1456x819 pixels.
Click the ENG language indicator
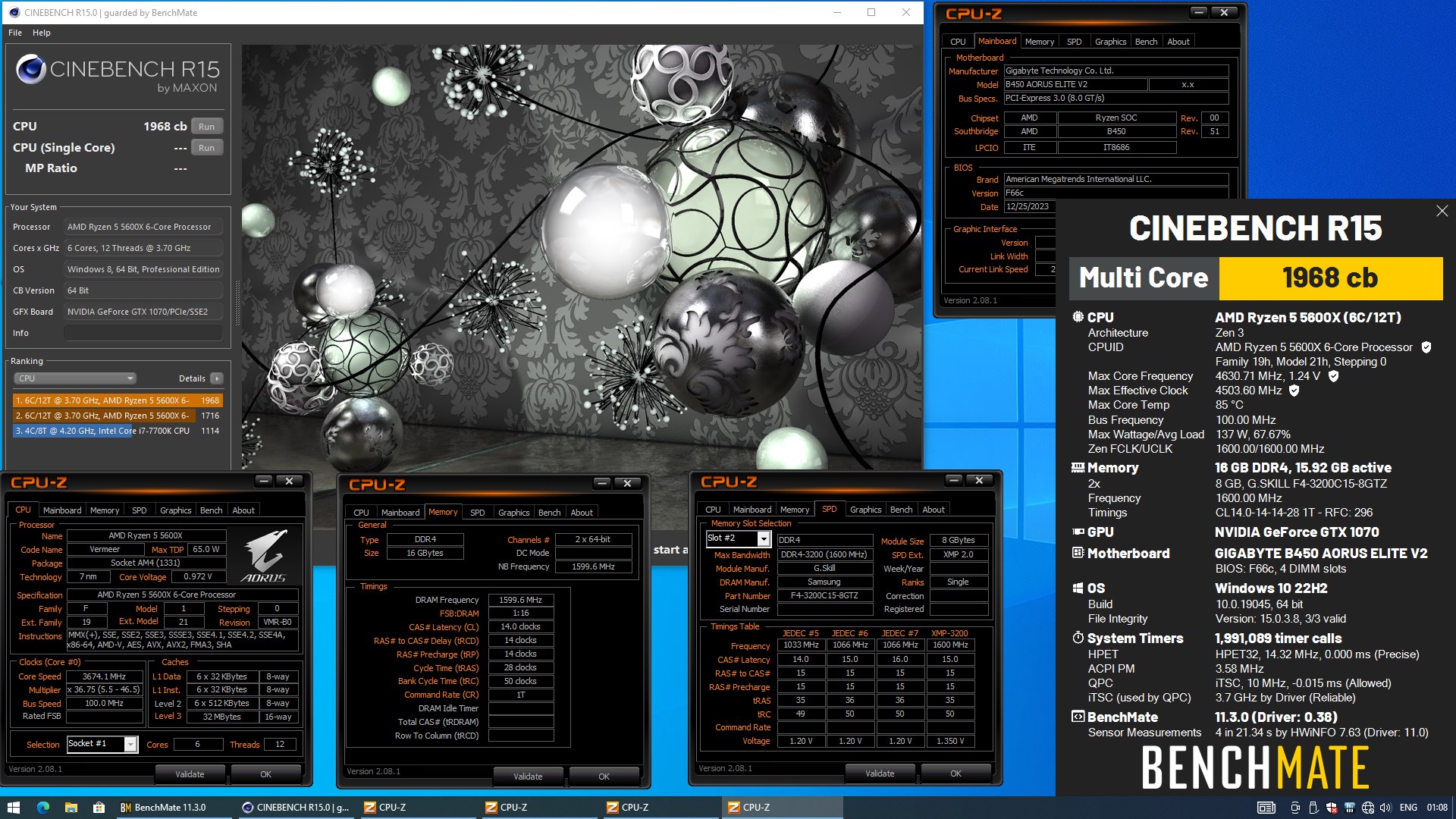tap(1408, 808)
